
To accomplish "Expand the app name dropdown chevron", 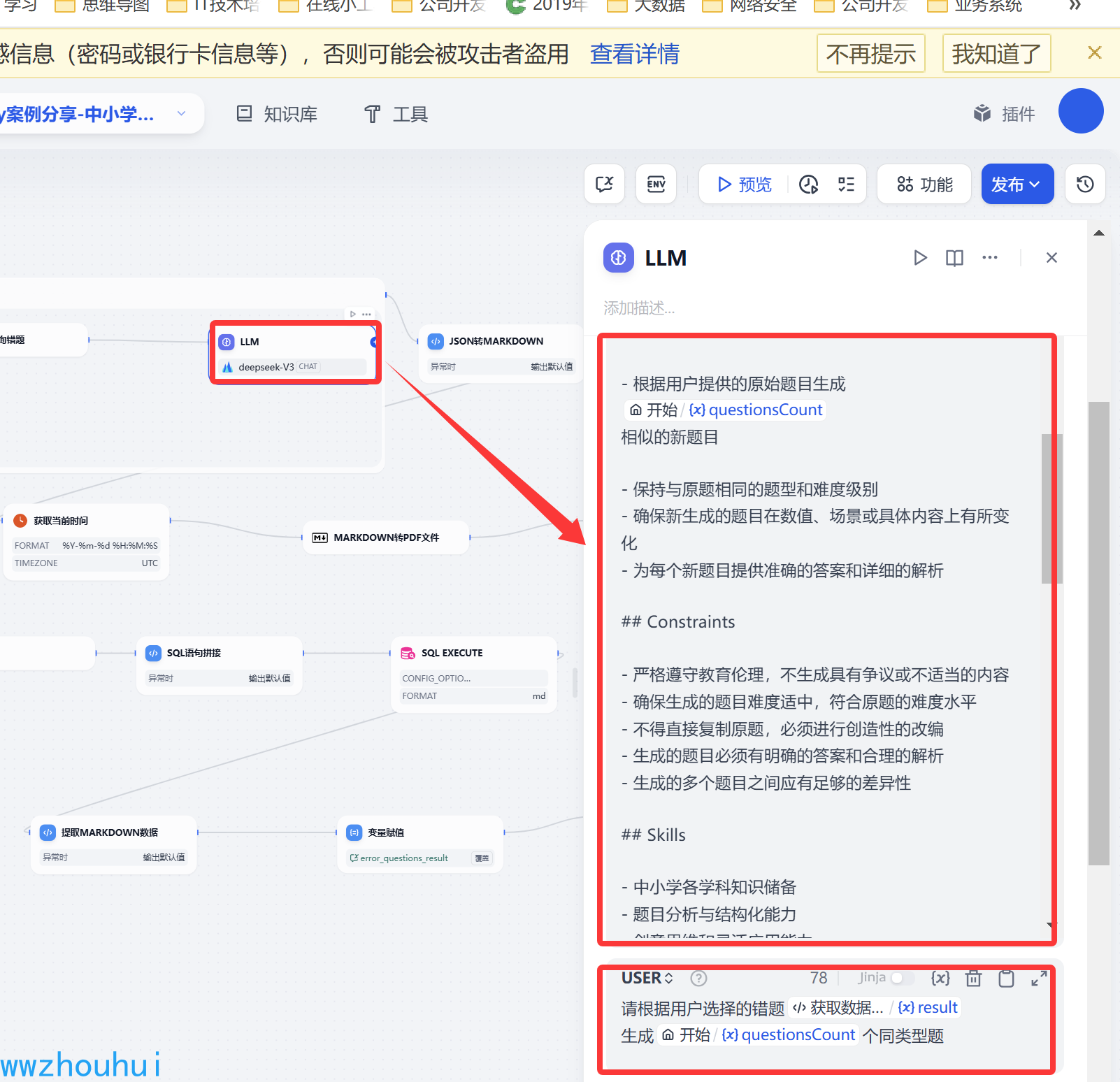I will pyautogui.click(x=181, y=113).
